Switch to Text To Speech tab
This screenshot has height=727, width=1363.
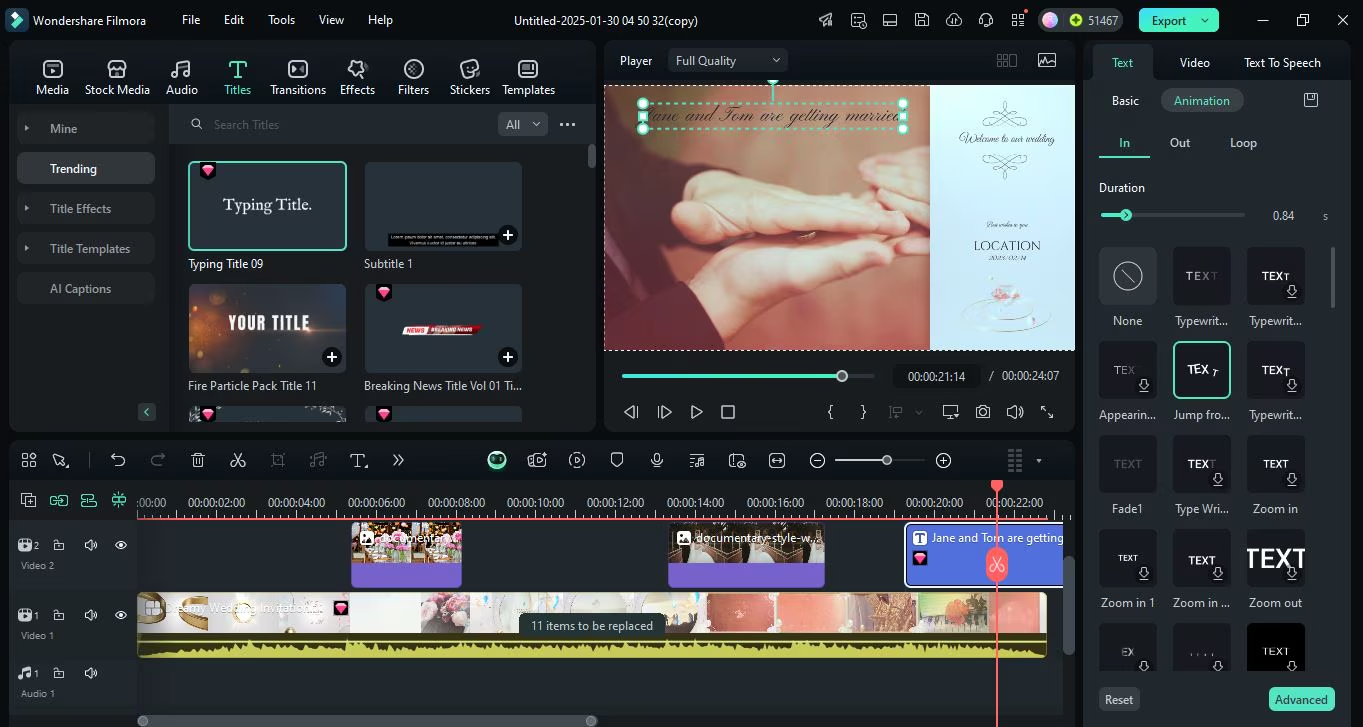click(1282, 63)
